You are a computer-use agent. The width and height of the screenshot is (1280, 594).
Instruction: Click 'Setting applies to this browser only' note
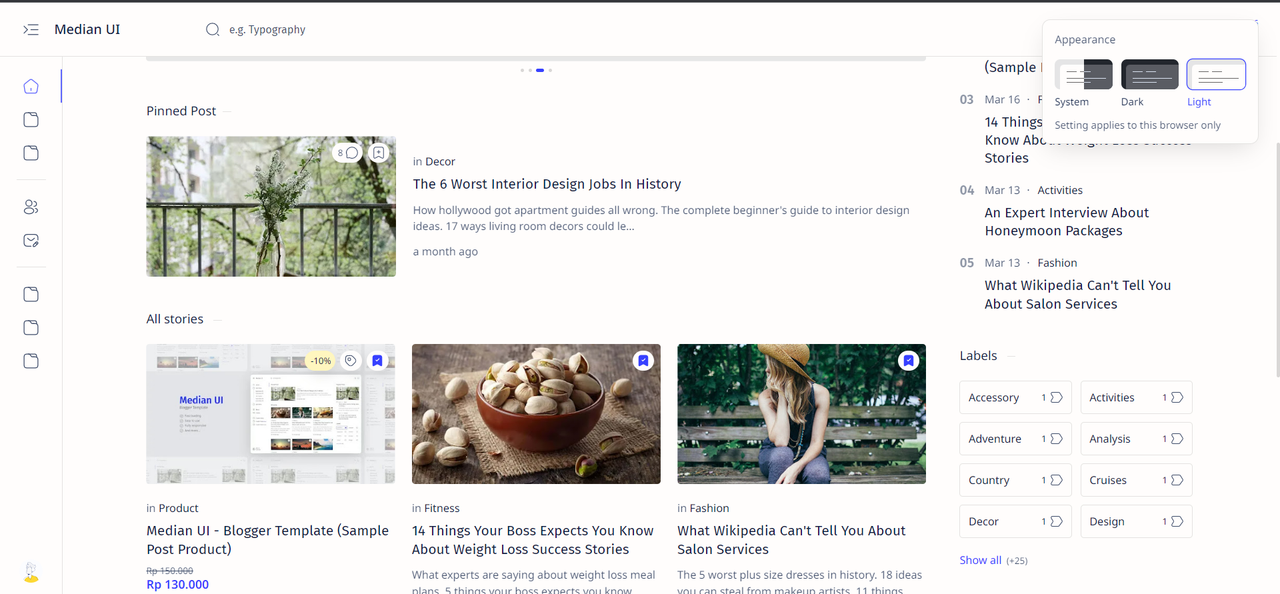(1138, 126)
